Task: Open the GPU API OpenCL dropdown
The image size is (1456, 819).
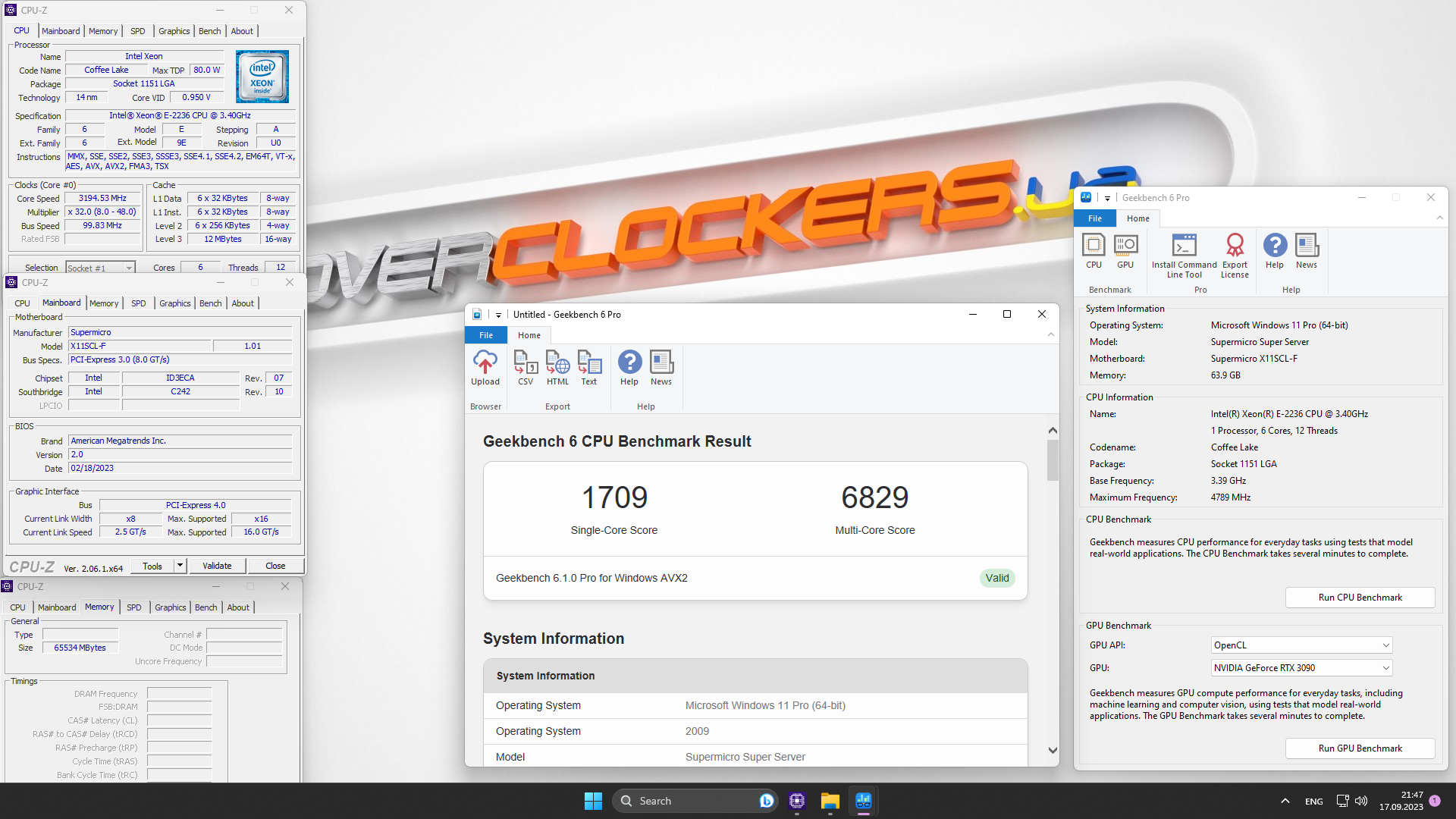Action: 1301,645
